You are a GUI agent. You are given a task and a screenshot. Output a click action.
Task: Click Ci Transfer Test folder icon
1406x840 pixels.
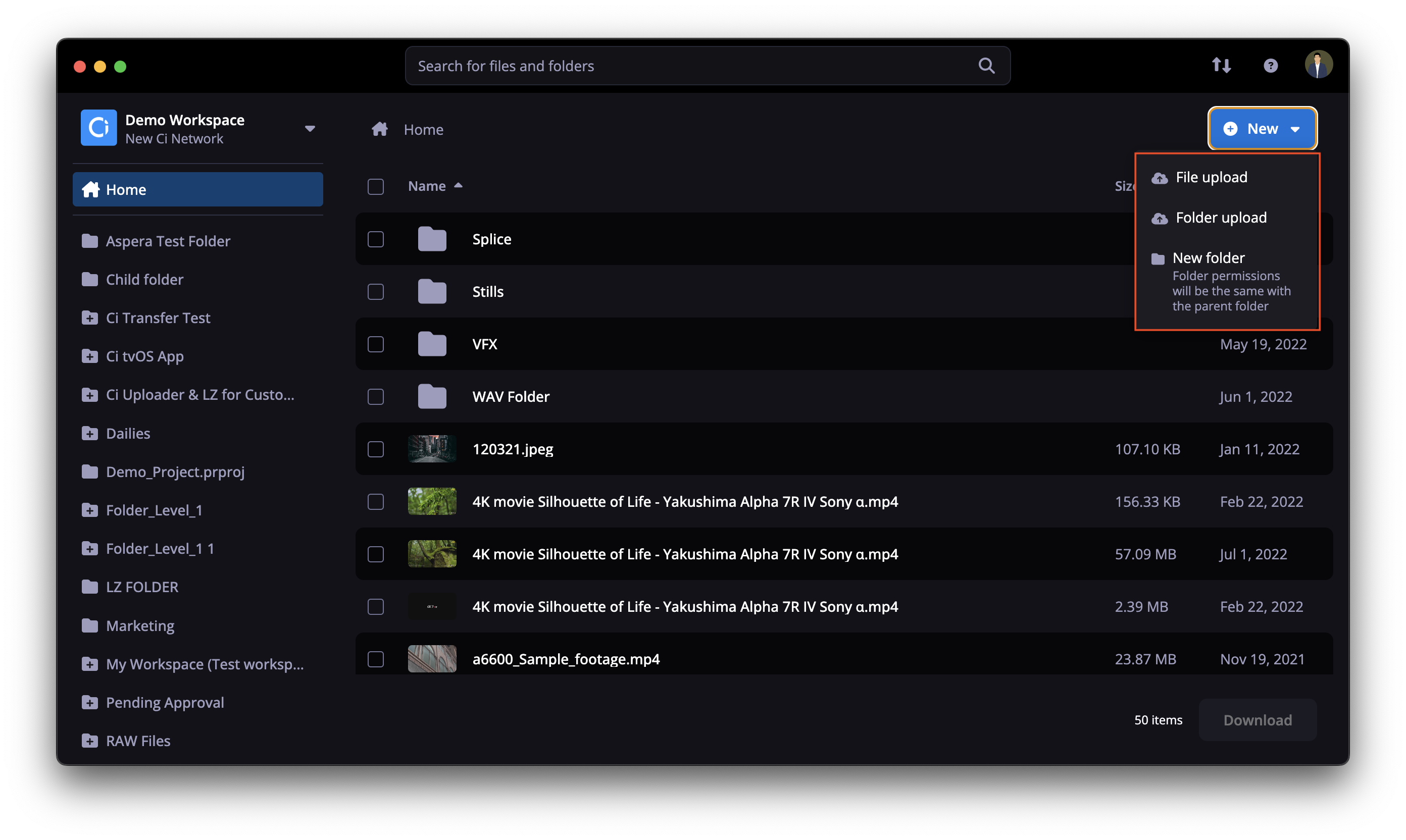(89, 318)
